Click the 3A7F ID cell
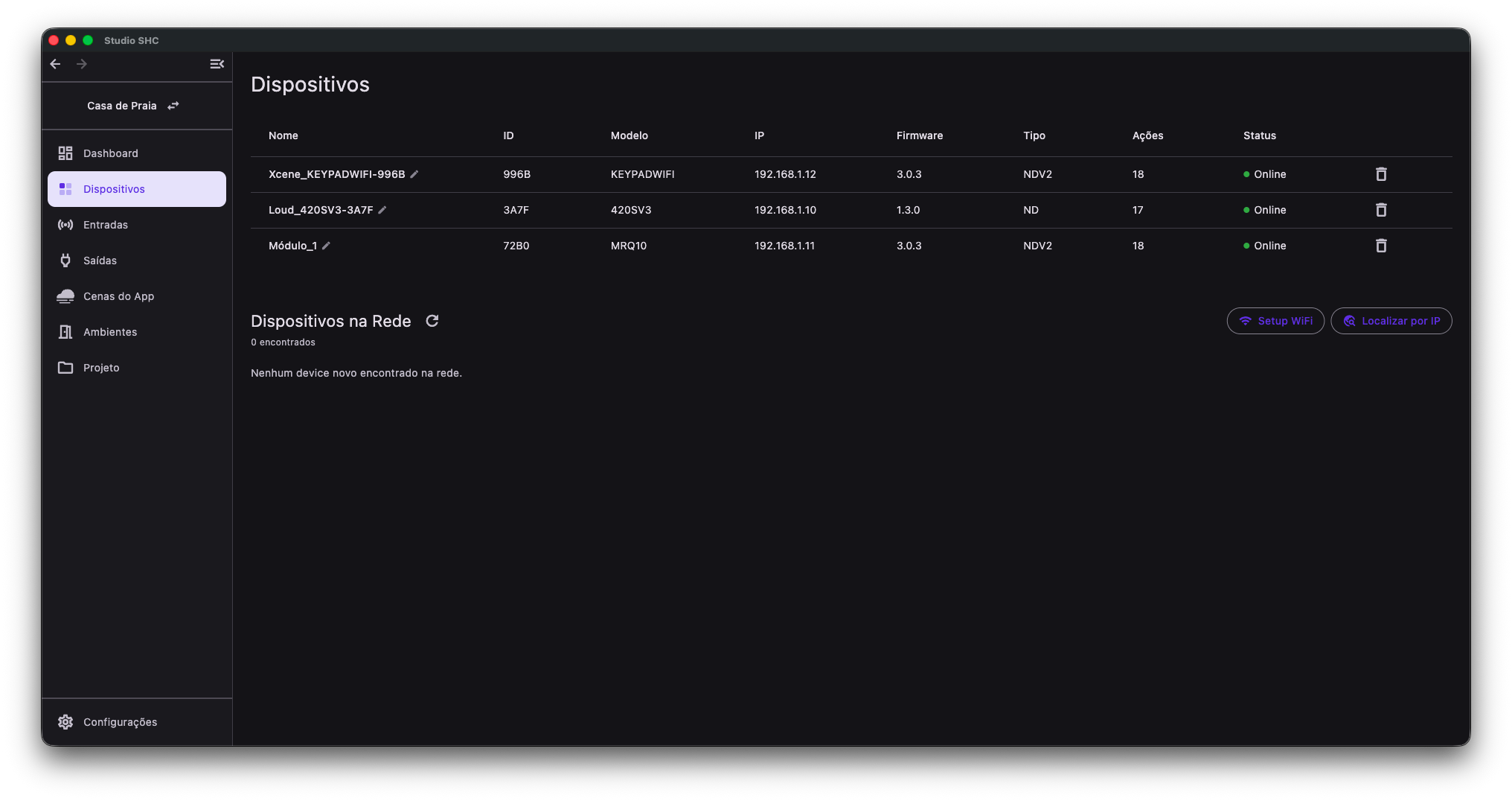The width and height of the screenshot is (1512, 801). point(516,210)
